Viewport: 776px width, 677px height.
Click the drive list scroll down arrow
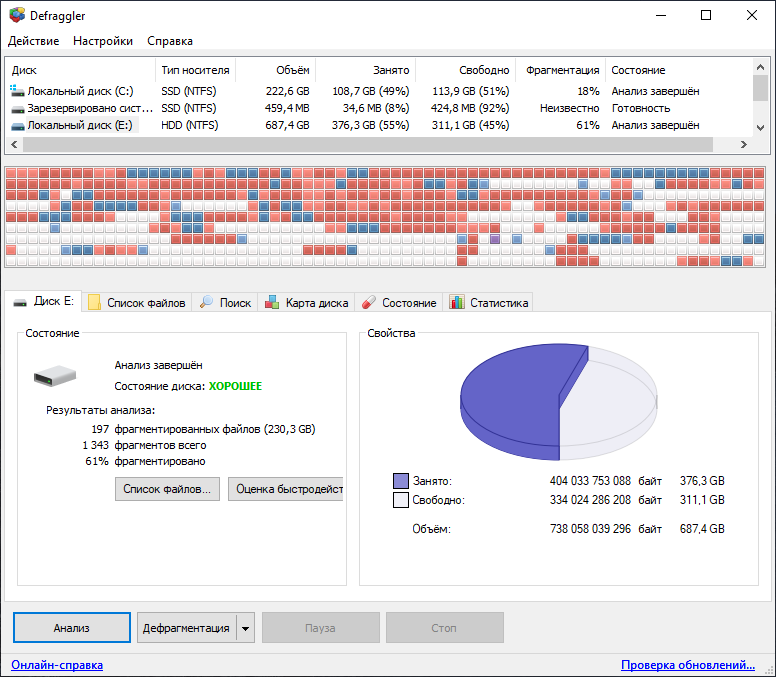761,128
